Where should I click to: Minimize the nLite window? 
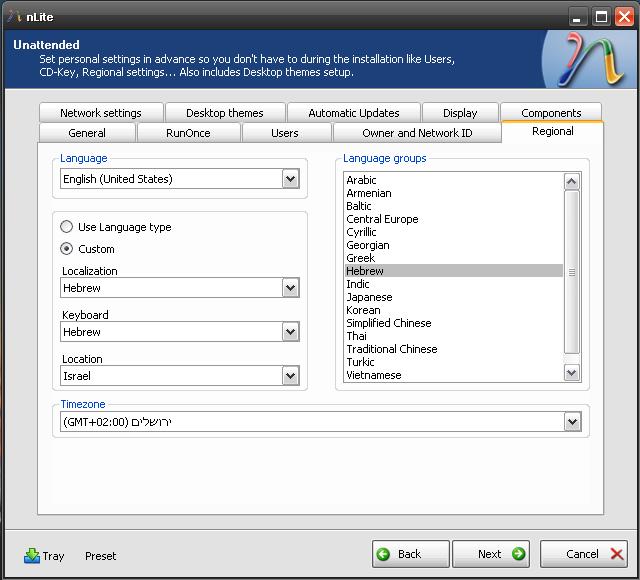[x=577, y=17]
